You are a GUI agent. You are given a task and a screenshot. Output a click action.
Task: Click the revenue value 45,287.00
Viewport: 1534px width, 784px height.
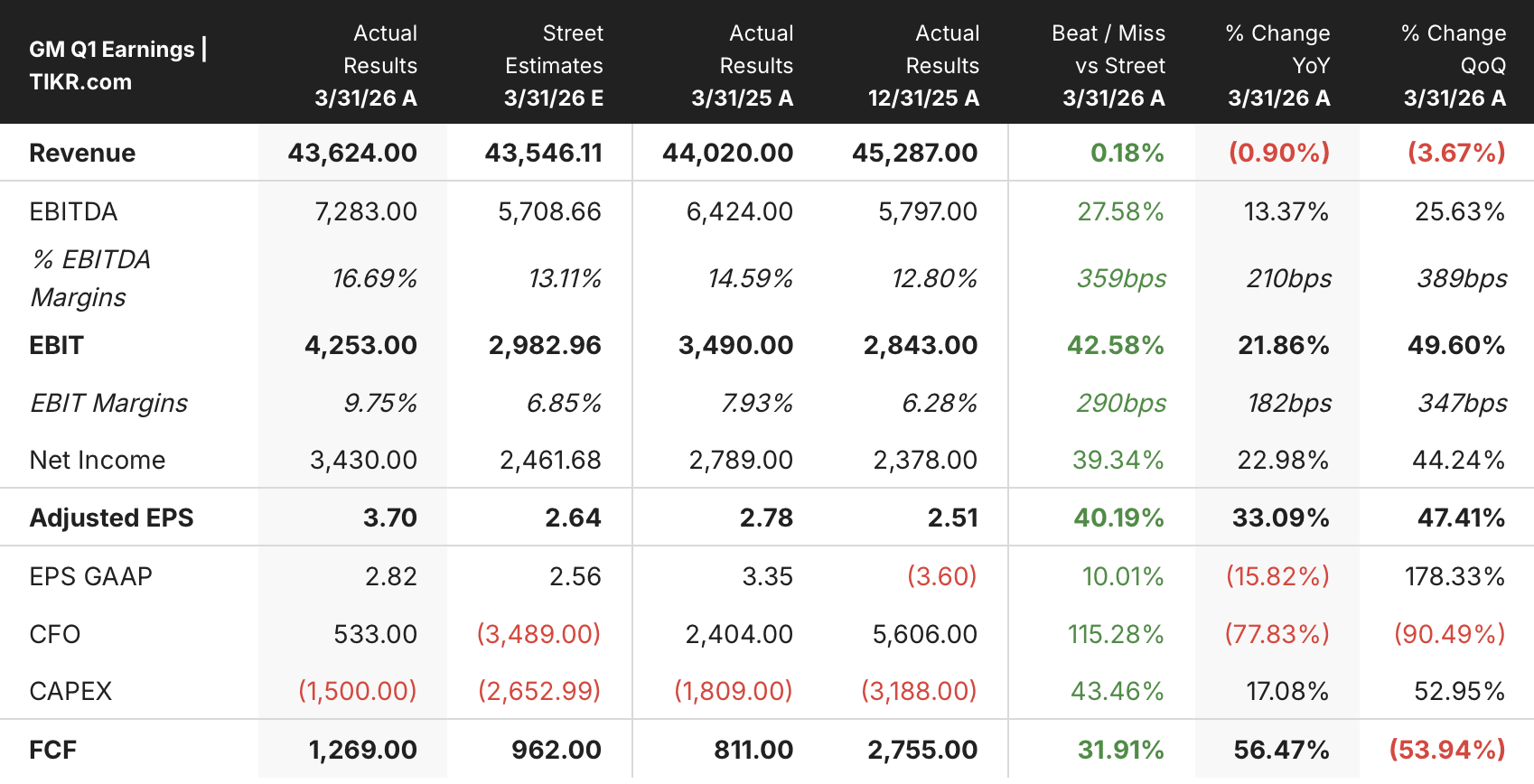915,153
